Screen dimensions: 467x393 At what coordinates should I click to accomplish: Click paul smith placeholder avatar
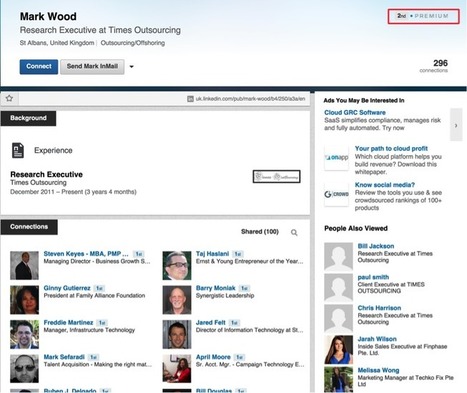(x=338, y=287)
